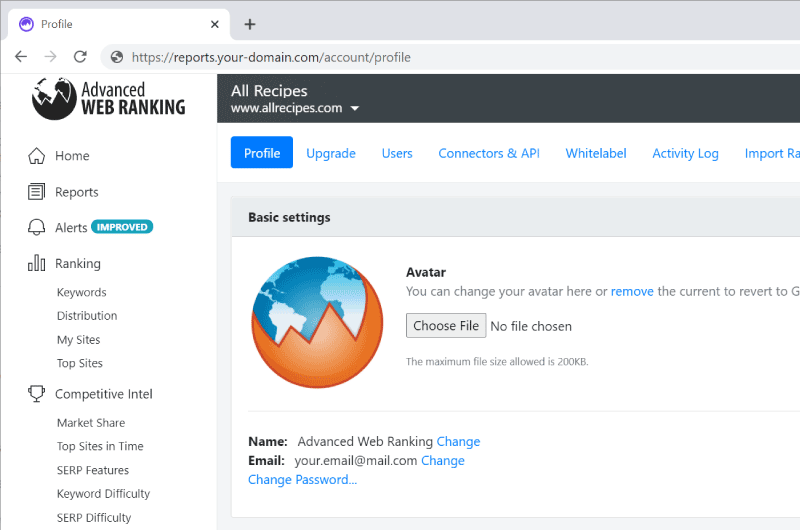800x530 pixels.
Task: Click the Change Password... link
Action: [x=303, y=479]
